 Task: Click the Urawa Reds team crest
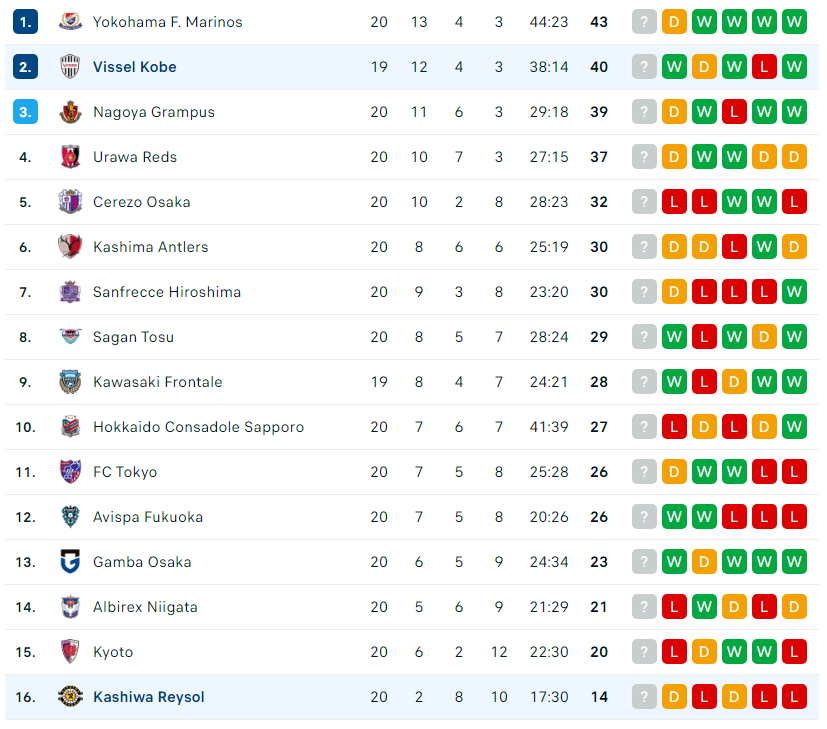coord(70,157)
